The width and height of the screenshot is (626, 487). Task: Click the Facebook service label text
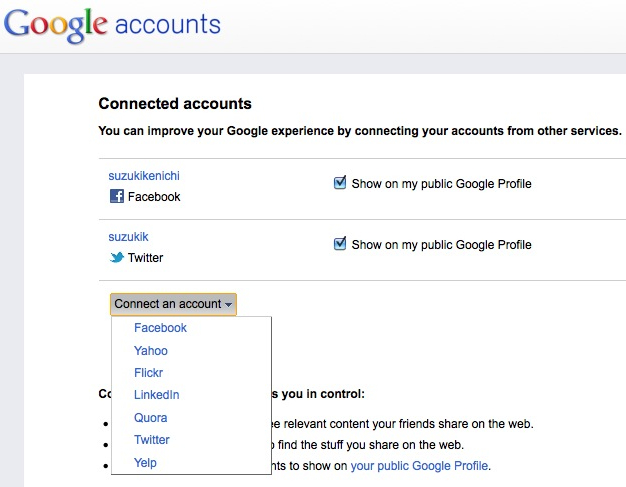(x=154, y=196)
